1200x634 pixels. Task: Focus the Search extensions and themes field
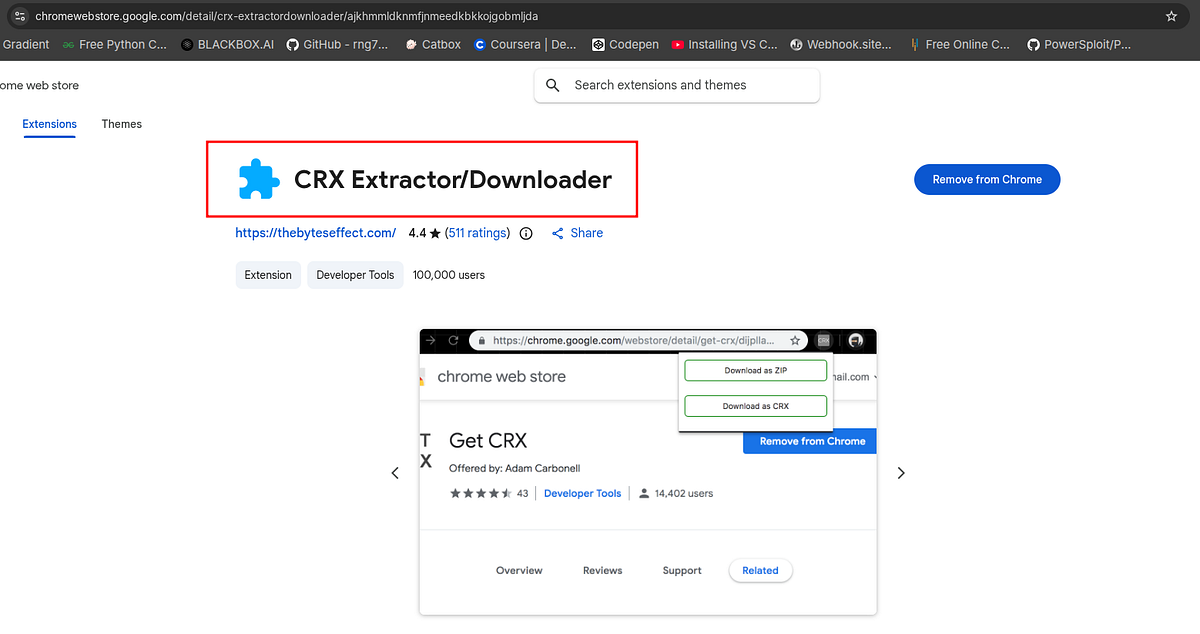pyautogui.click(x=677, y=85)
